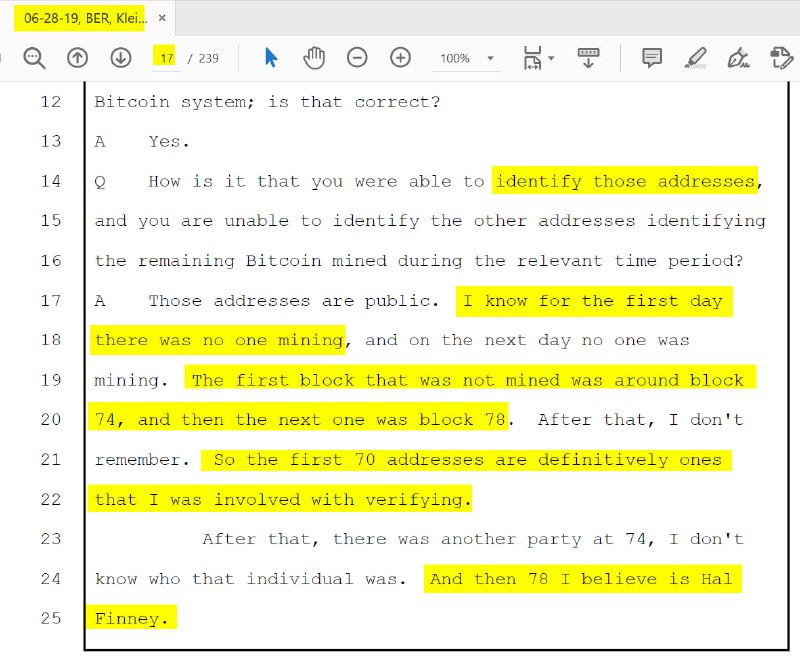
Task: Click line 15 text 'and you are unable to identify'
Action: point(257,221)
